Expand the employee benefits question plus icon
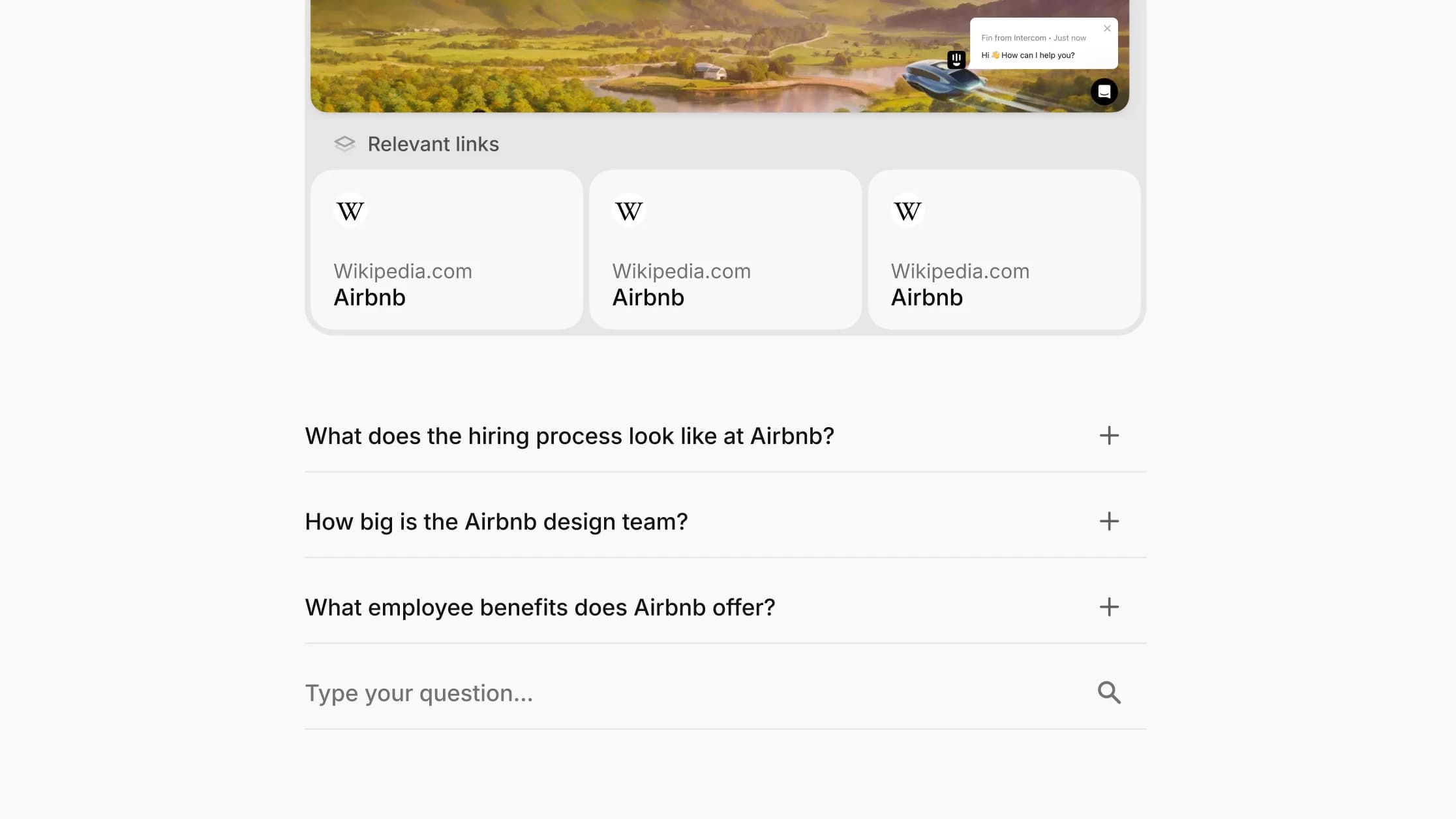The image size is (1456, 819). point(1109,607)
